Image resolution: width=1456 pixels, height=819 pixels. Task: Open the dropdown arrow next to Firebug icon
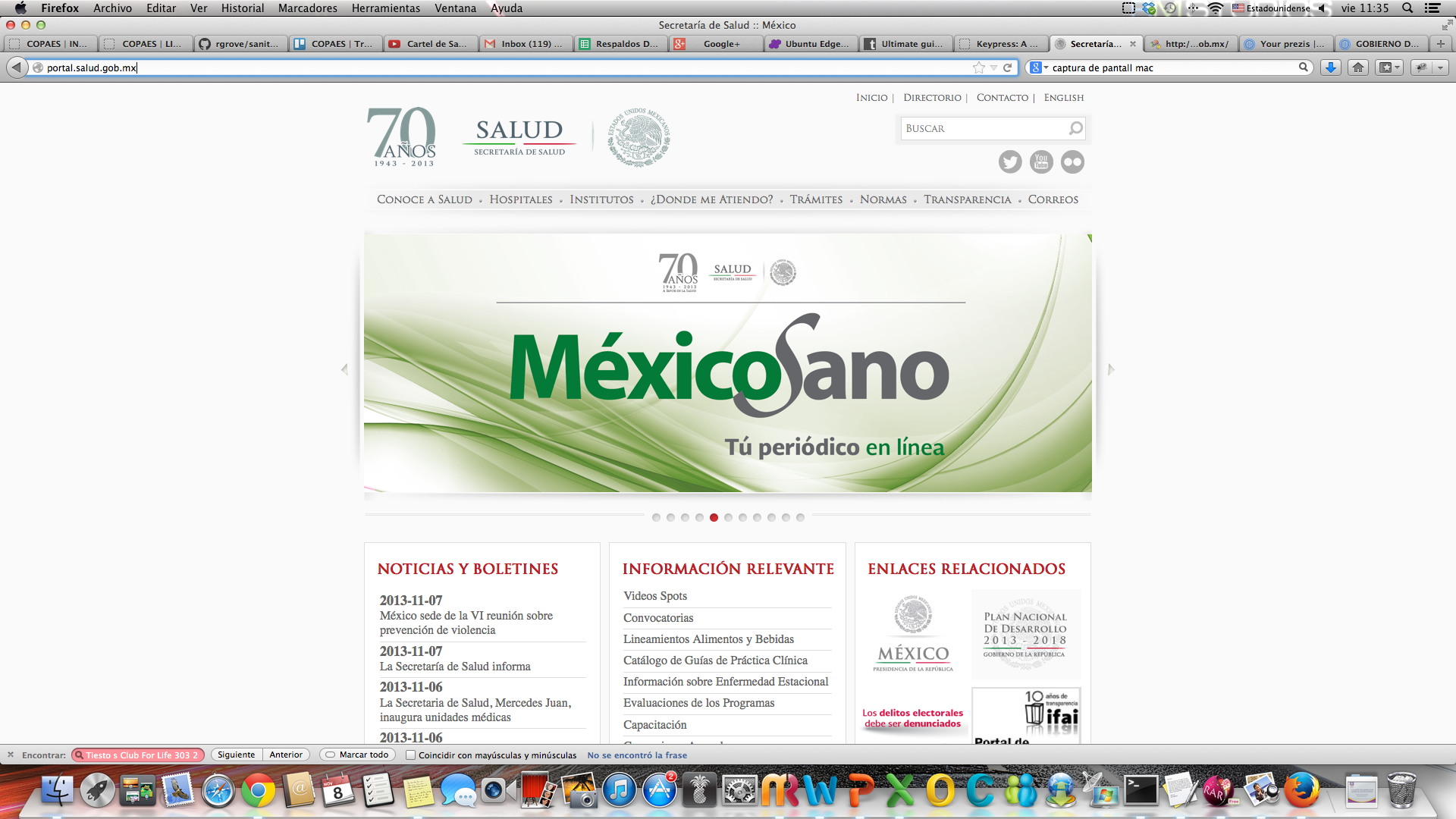tap(1440, 67)
